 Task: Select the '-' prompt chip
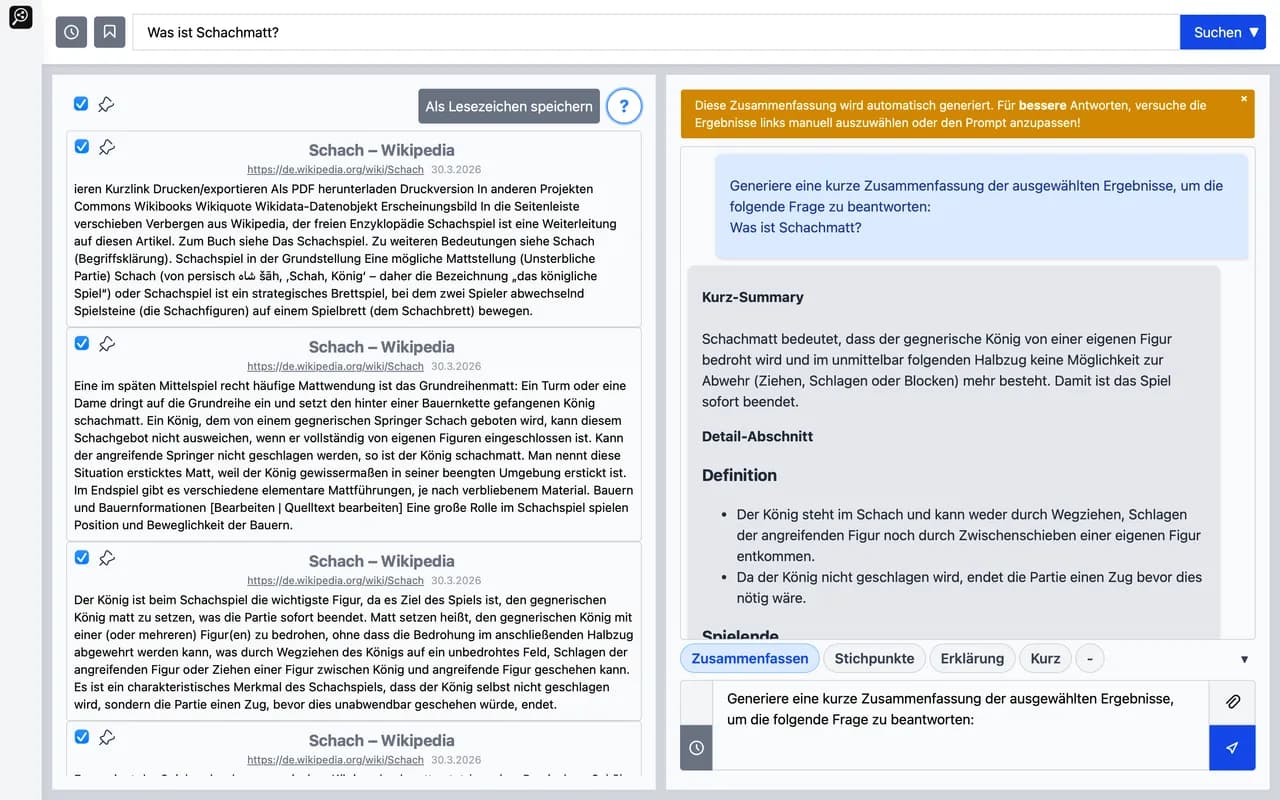pyautogui.click(x=1089, y=658)
